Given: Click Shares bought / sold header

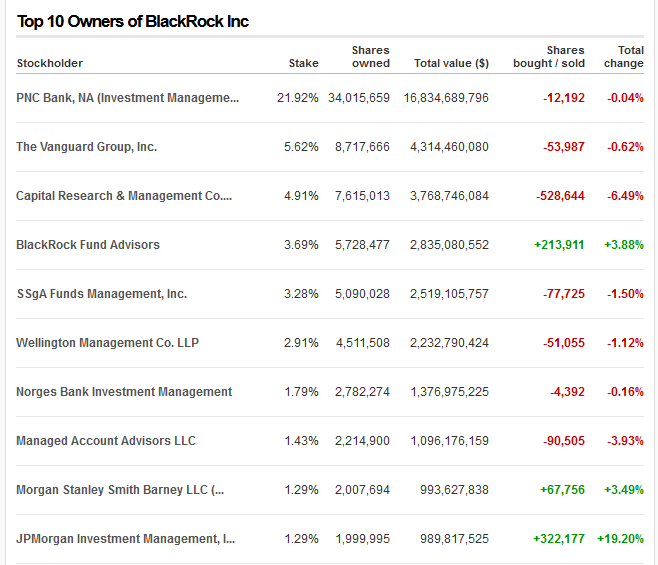Looking at the screenshot, I should (552, 57).
